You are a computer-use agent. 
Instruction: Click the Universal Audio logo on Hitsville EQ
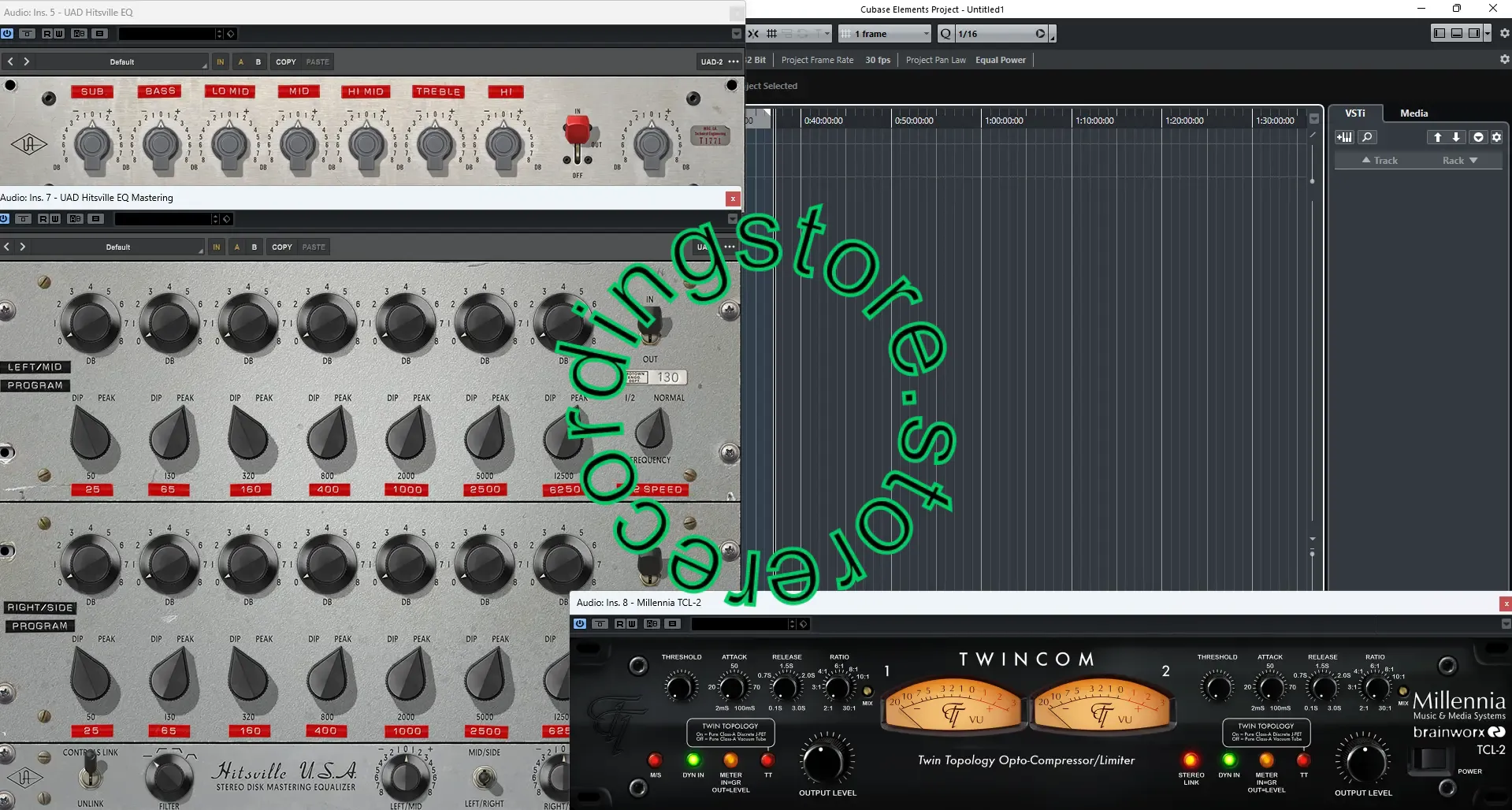coord(29,144)
